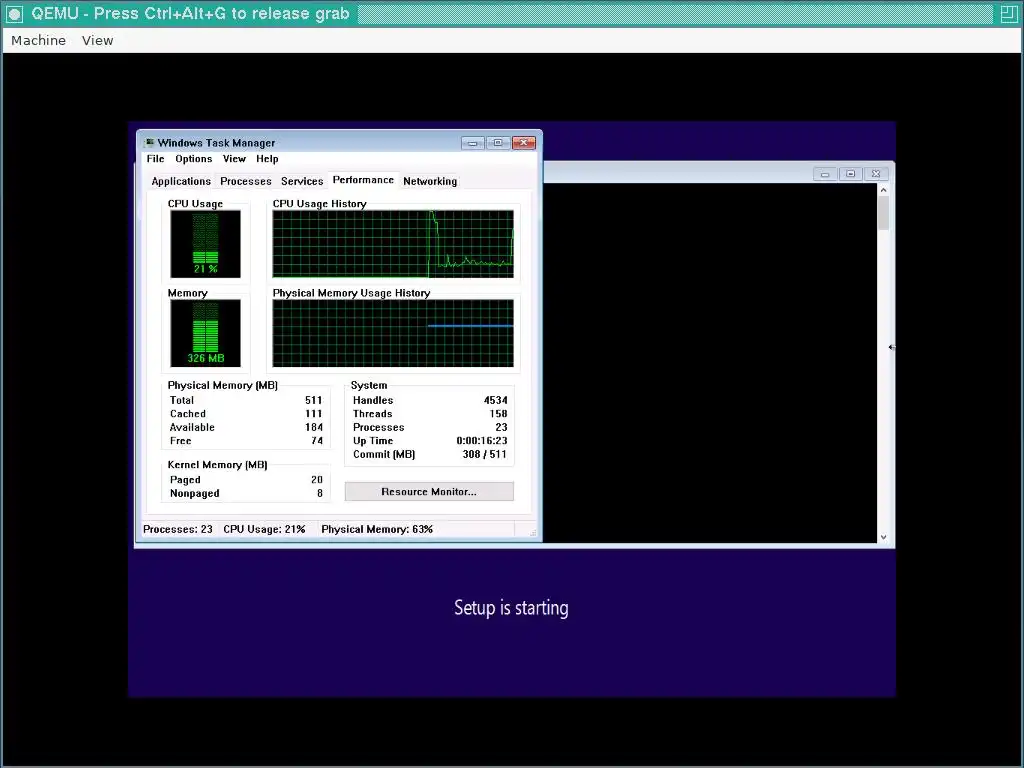1024x768 pixels.
Task: Click the QEMU title bar left icon
Action: 14,14
